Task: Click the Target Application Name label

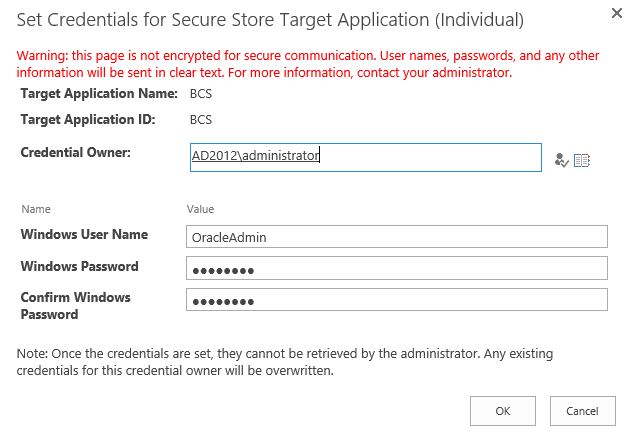Action: pyautogui.click(x=99, y=94)
